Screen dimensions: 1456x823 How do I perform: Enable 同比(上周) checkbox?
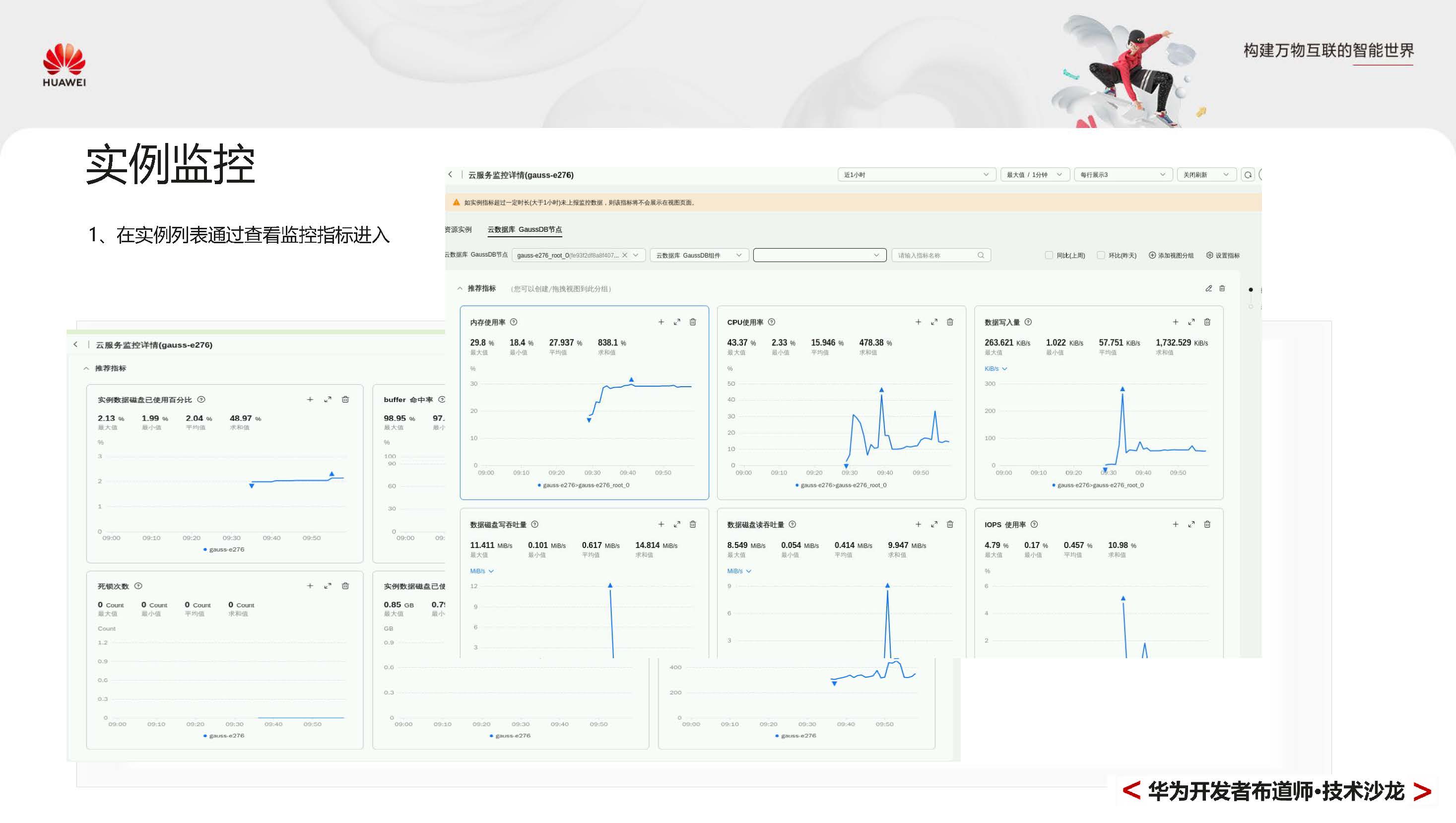pyautogui.click(x=1049, y=256)
